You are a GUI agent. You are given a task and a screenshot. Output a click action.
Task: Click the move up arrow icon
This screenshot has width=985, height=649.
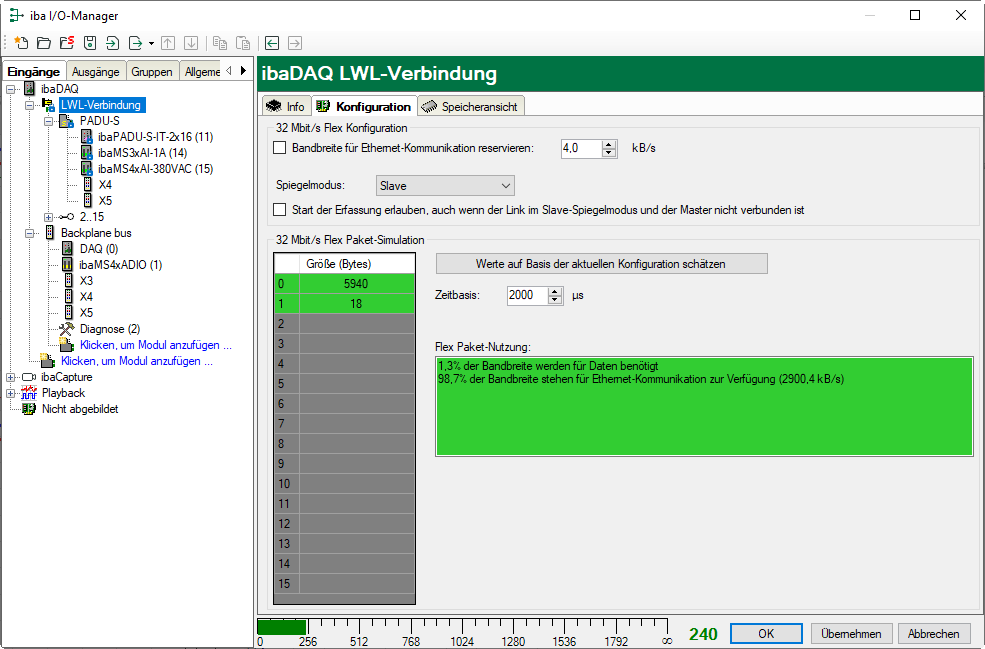(x=168, y=43)
